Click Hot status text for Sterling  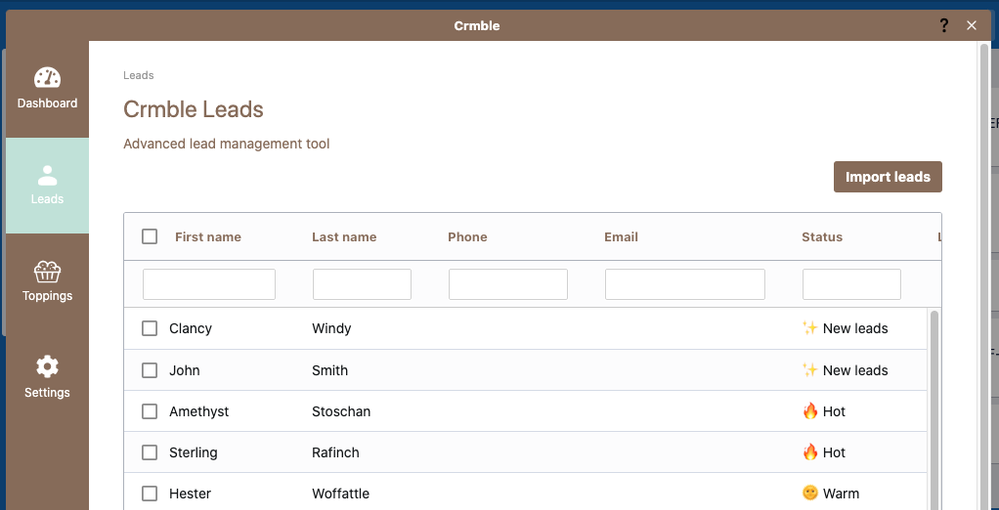coord(834,453)
